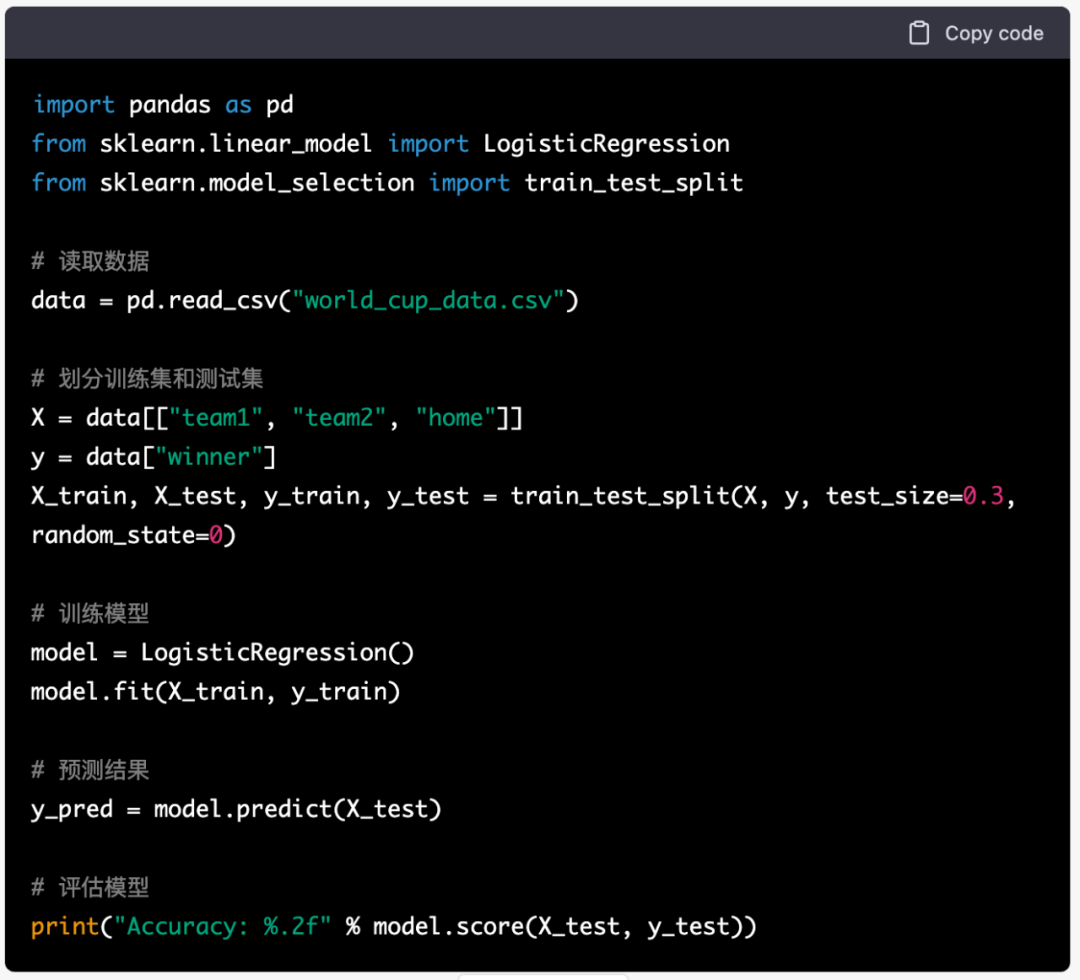This screenshot has height=980, width=1080.
Task: Click the train_test_split import line
Action: (387, 183)
